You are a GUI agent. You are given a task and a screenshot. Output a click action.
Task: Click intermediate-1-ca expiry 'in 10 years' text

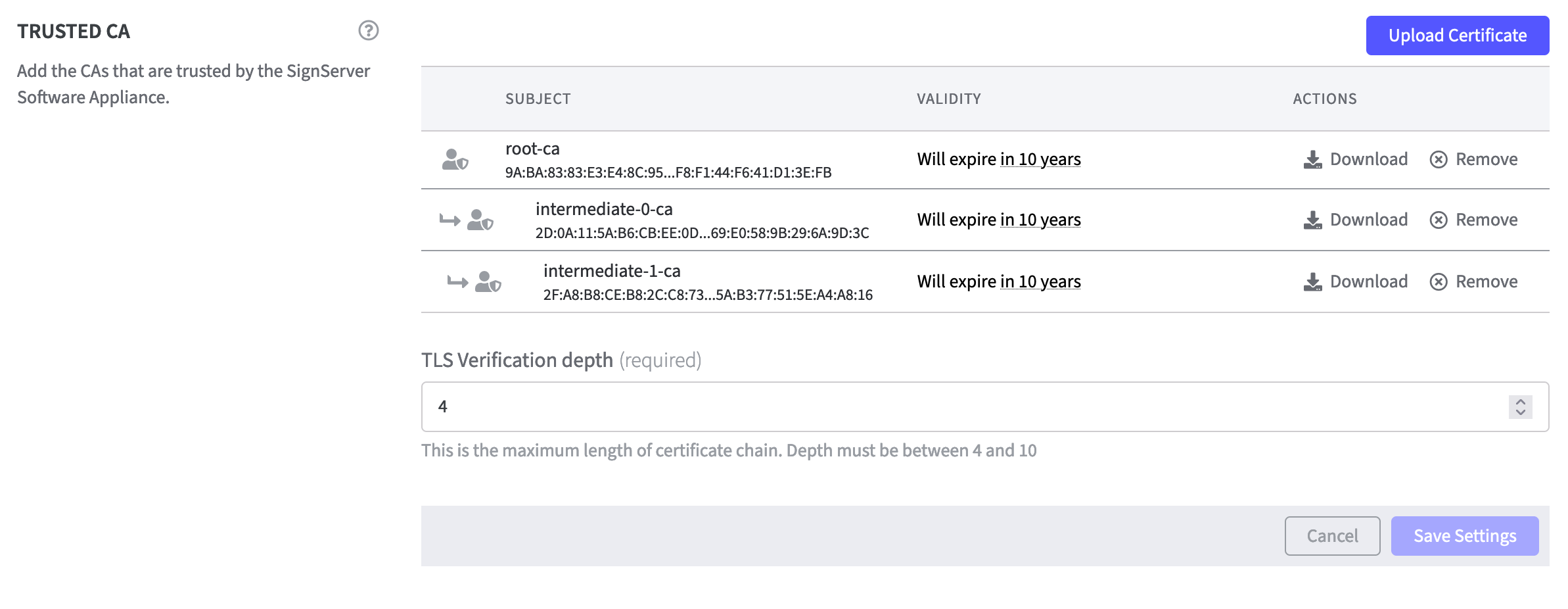click(1040, 282)
